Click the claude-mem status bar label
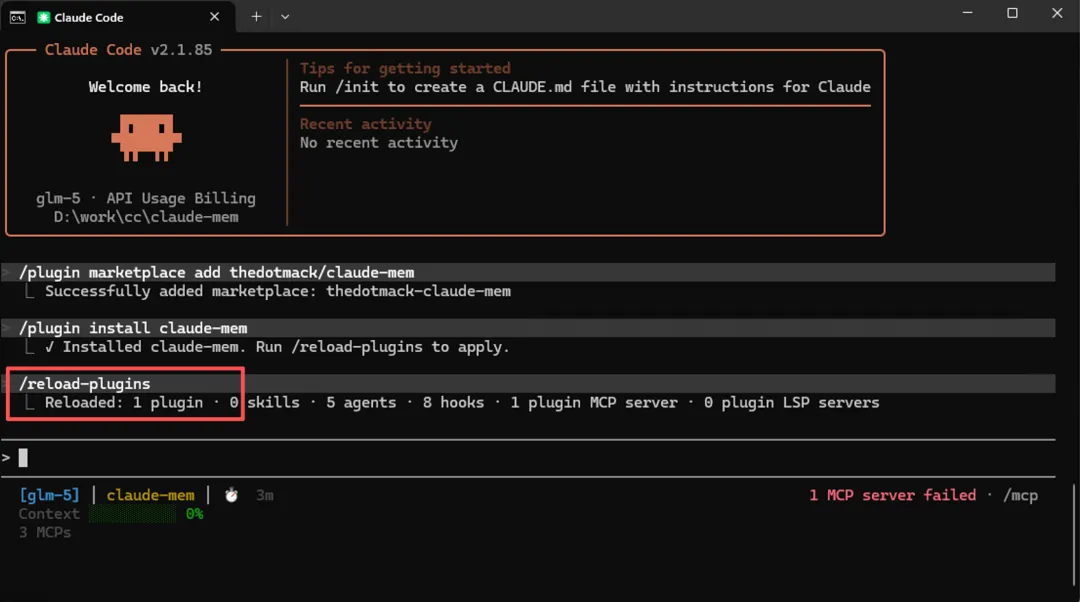 pyautogui.click(x=150, y=495)
